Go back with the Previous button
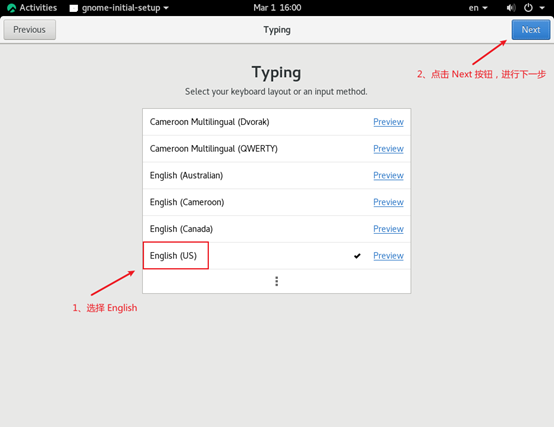The image size is (554, 427). [x=29, y=30]
